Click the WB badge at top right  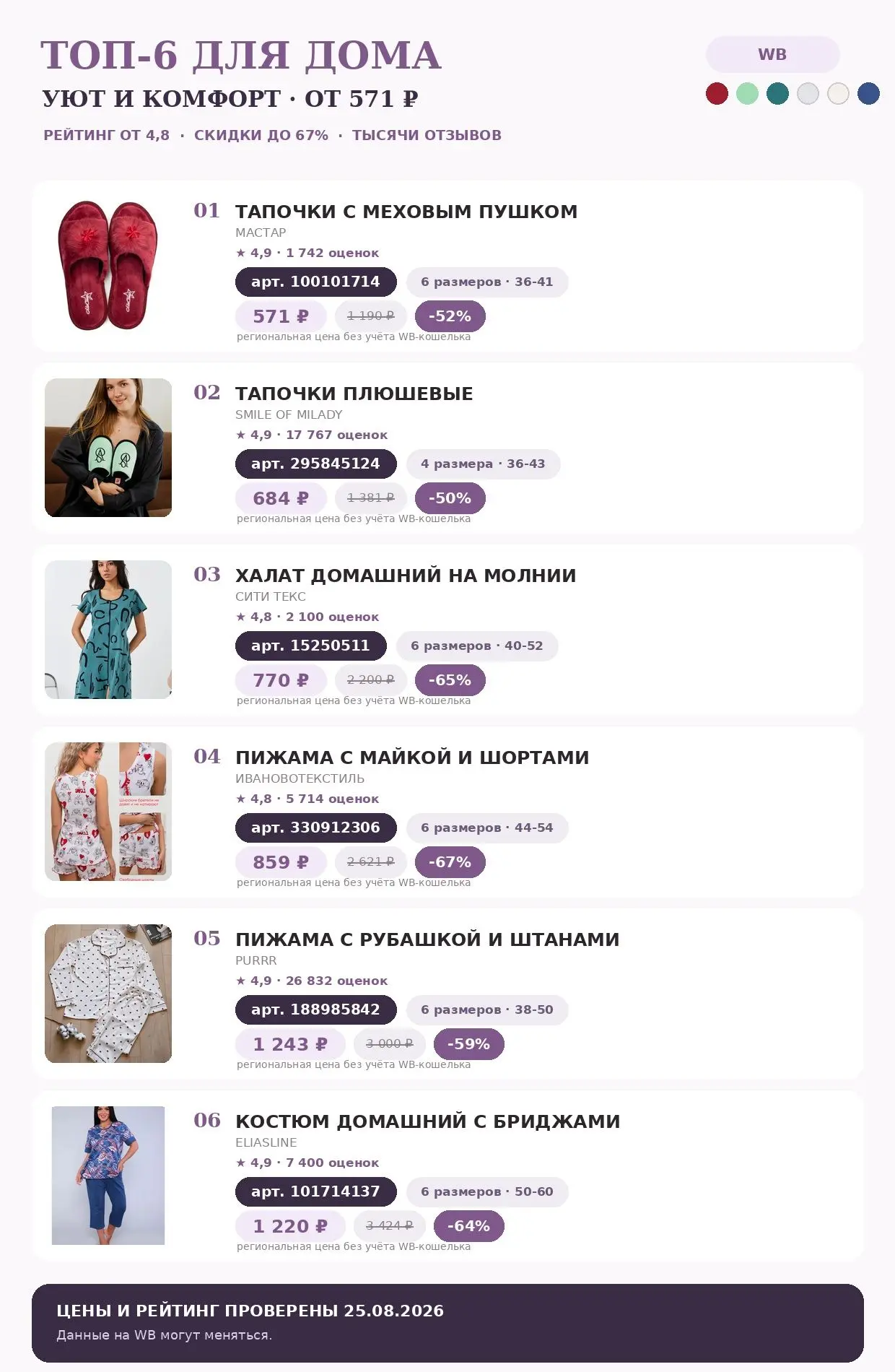click(x=772, y=54)
